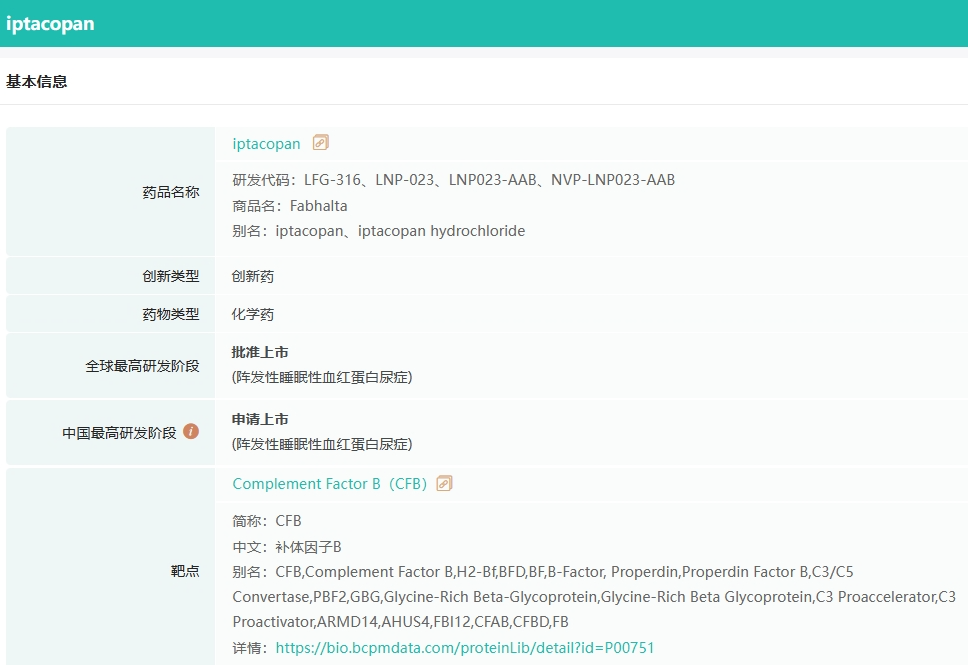Viewport: 968px width, 665px height.
Task: Click the link icon beside iptacopan name
Action: coord(320,143)
